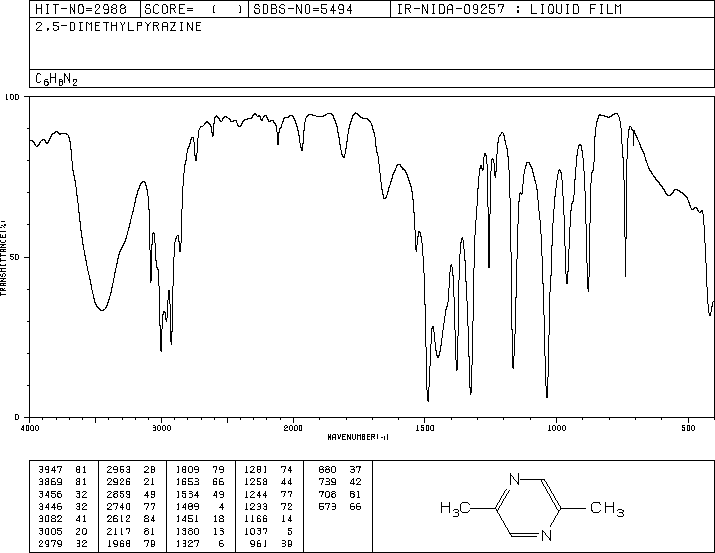Select peak table entry 708
This screenshot has width=715, height=553.
click(327, 494)
